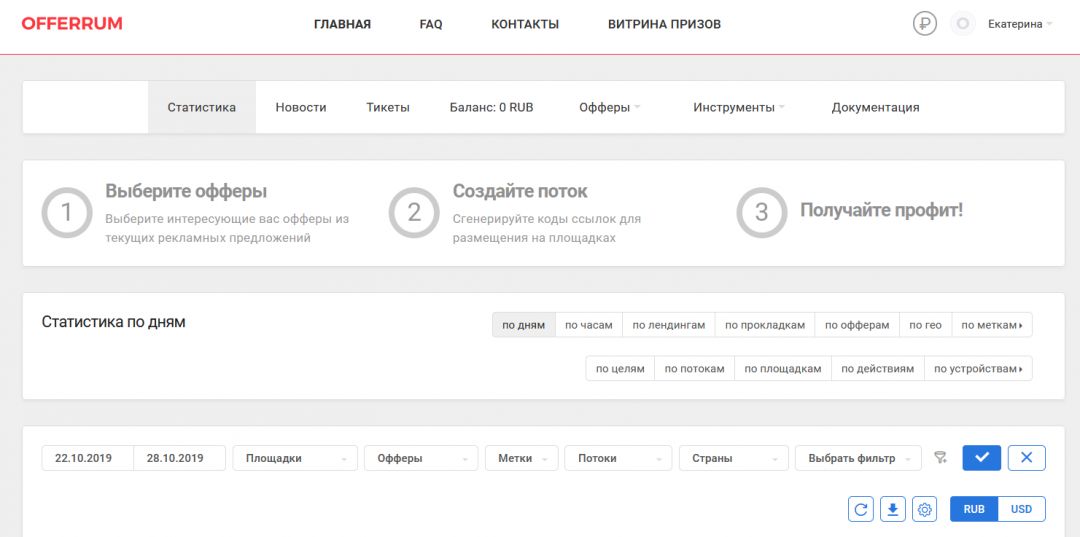Show statistics по площадкам
Screen dimensions: 1080x537
point(783,368)
